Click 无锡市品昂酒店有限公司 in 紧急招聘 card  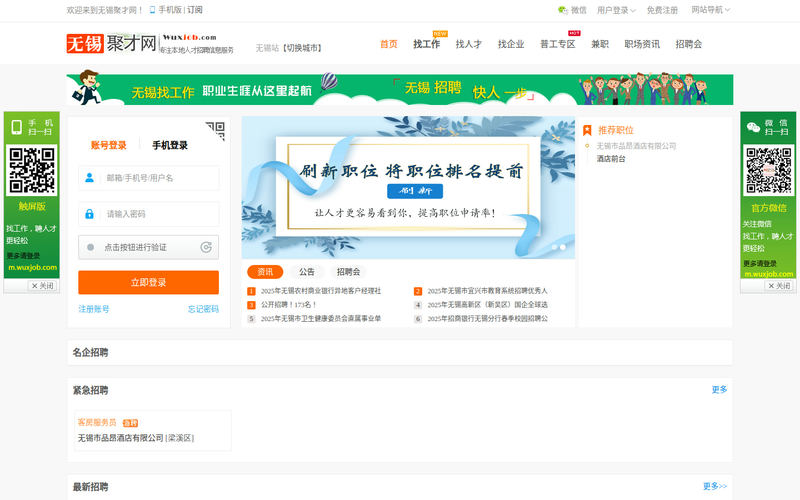point(120,438)
